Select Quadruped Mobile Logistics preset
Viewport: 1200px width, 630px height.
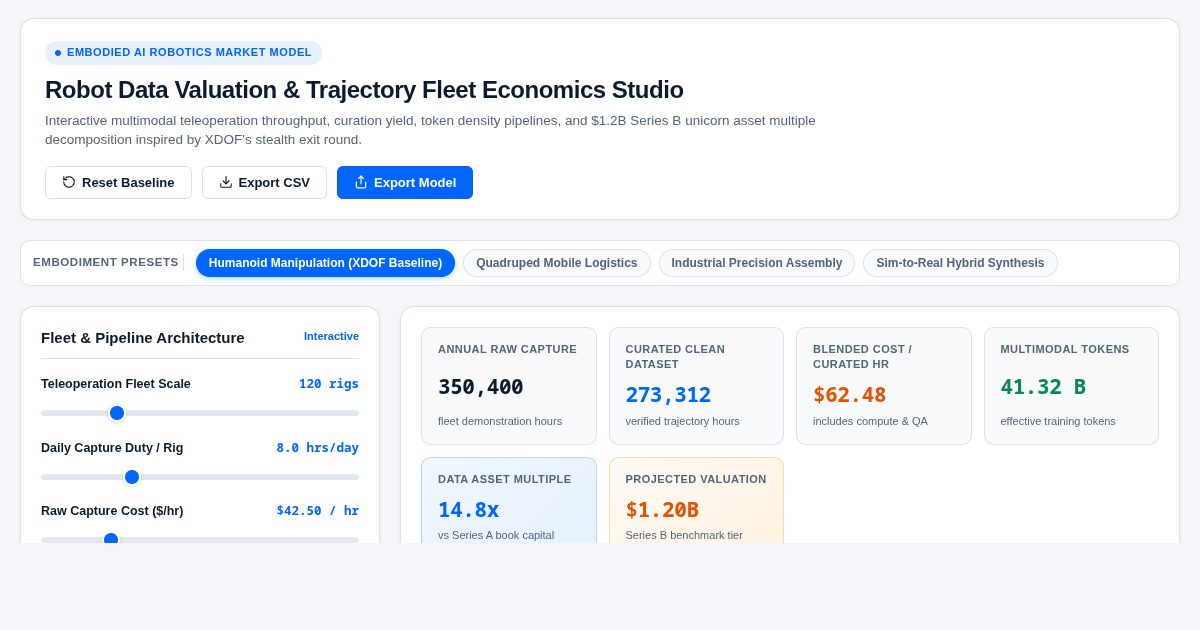coord(557,263)
